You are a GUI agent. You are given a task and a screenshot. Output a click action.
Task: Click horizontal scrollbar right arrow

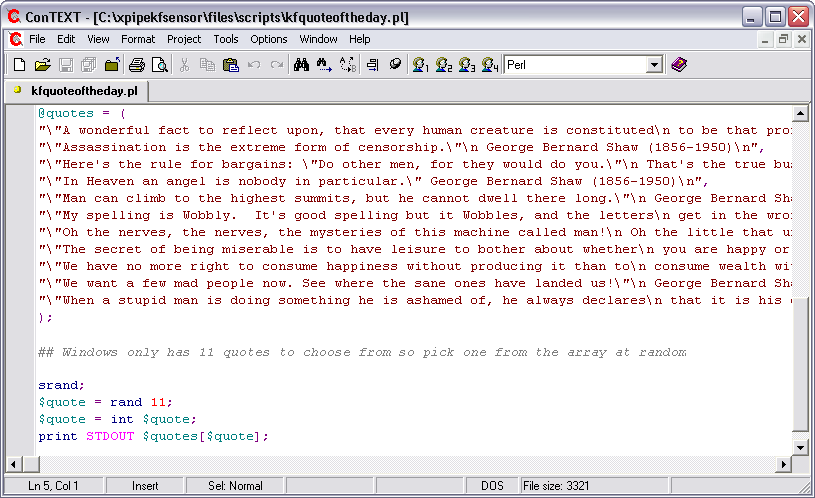(783, 464)
